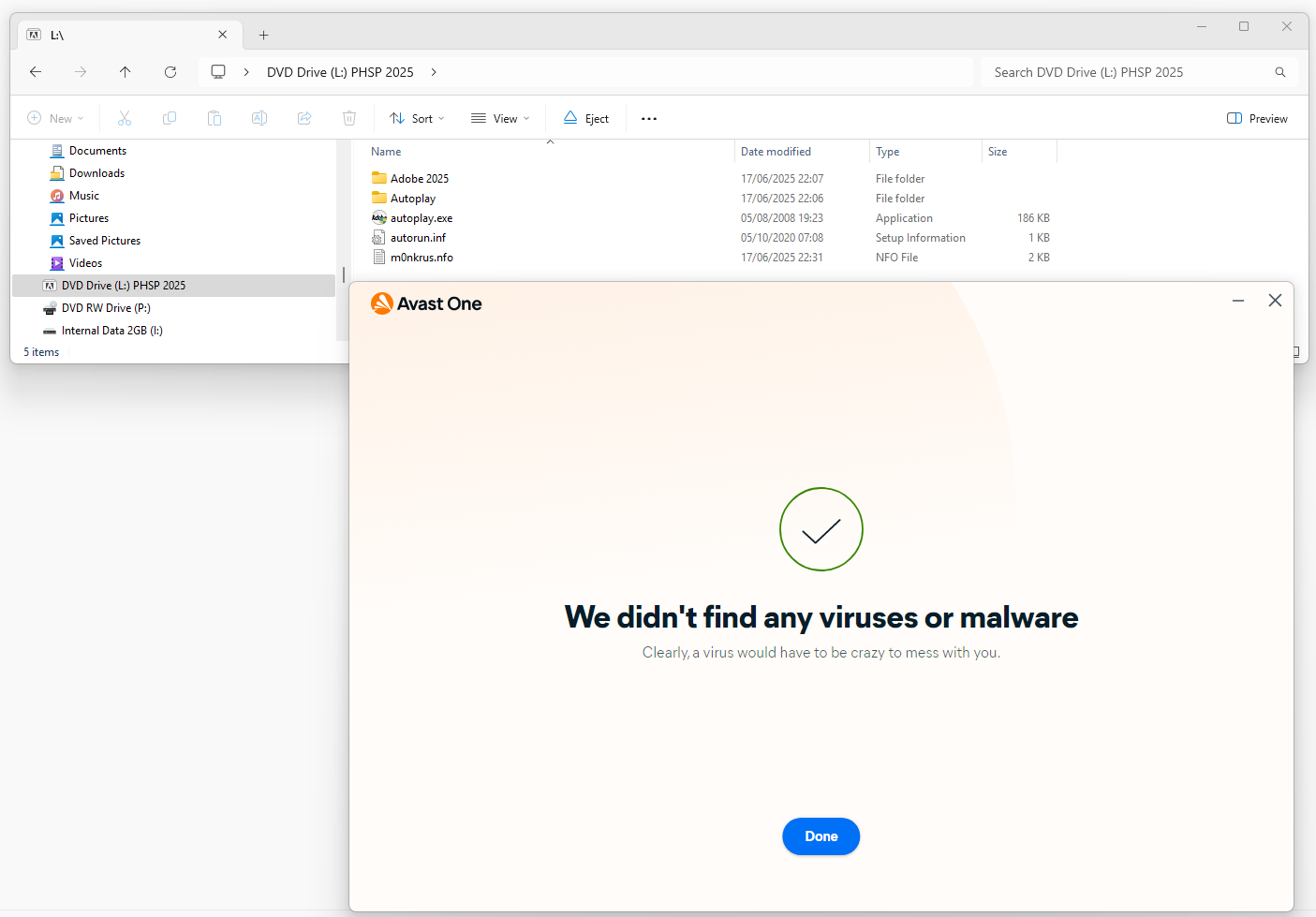Click the 186 KB size cell
This screenshot has width=1316, height=917.
pos(1033,217)
